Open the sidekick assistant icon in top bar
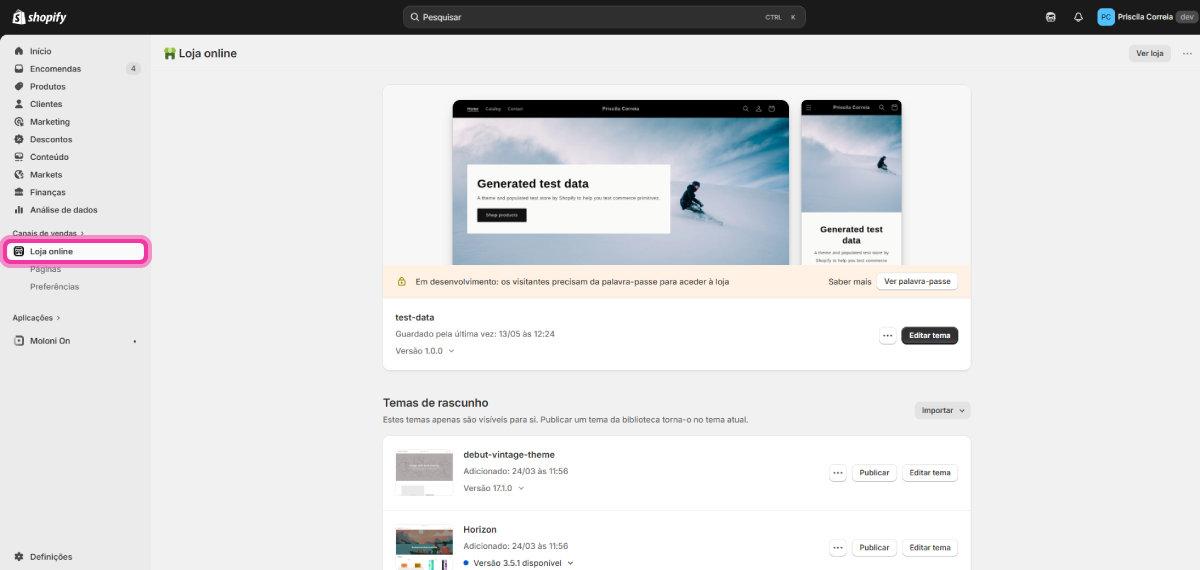 coord(1051,17)
